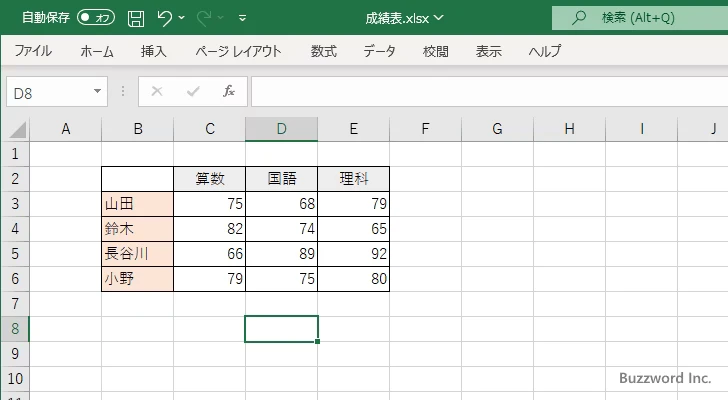Expand the 成績表.xlsx file name dropdown
Image resolution: width=728 pixels, height=400 pixels.
[x=439, y=18]
